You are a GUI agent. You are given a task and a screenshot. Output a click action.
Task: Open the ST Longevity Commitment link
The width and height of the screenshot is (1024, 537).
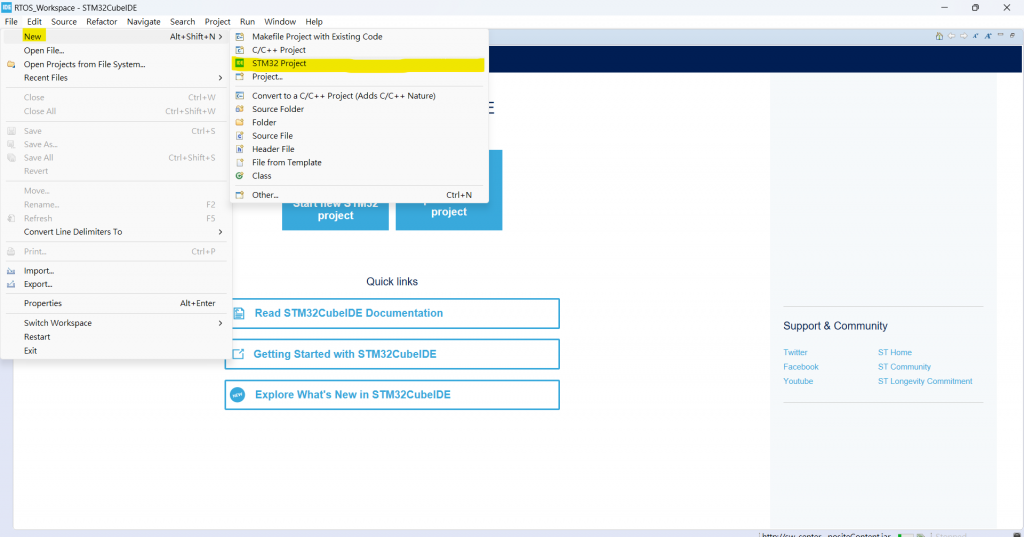(x=925, y=381)
